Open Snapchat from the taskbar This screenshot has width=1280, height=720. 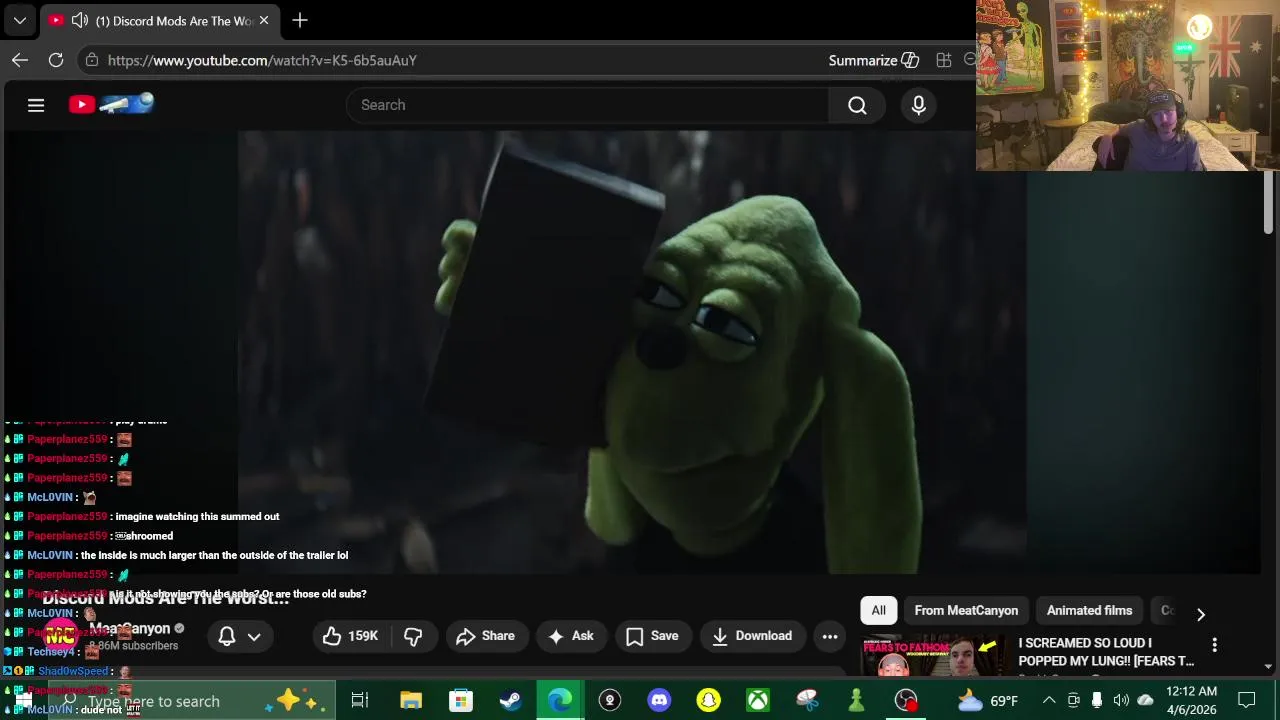pyautogui.click(x=708, y=701)
